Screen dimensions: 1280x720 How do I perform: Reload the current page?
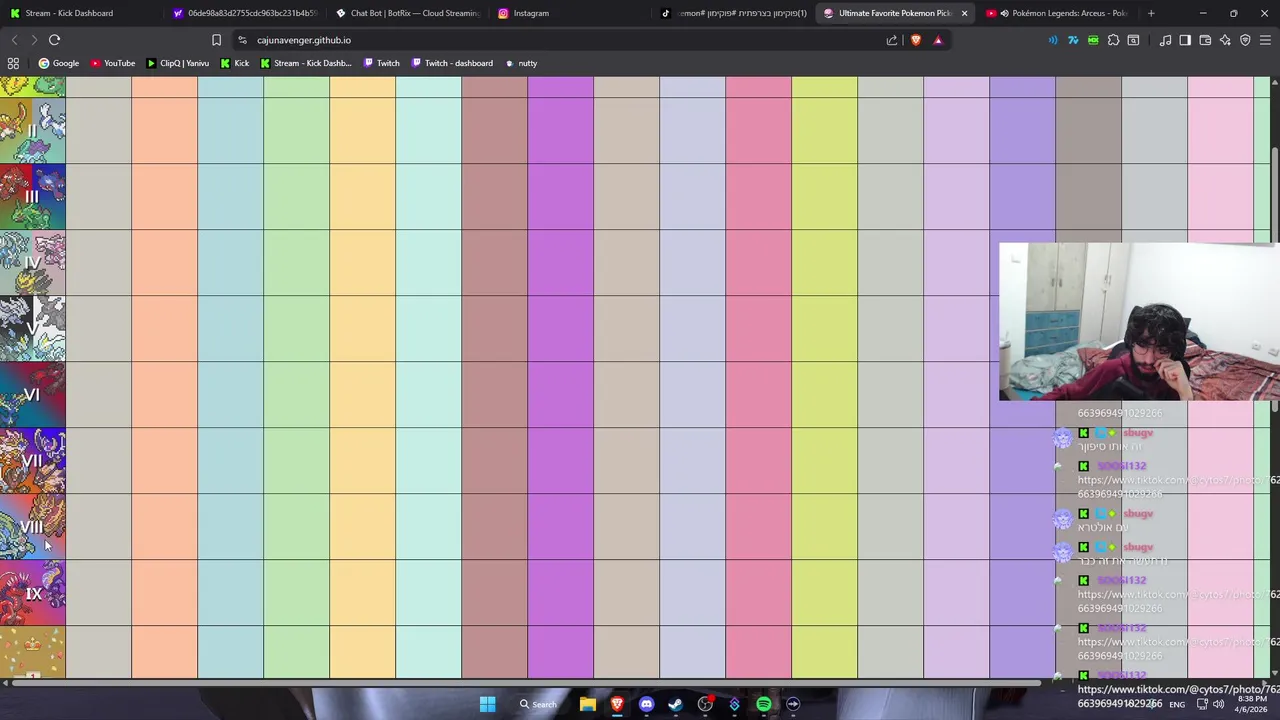point(54,40)
